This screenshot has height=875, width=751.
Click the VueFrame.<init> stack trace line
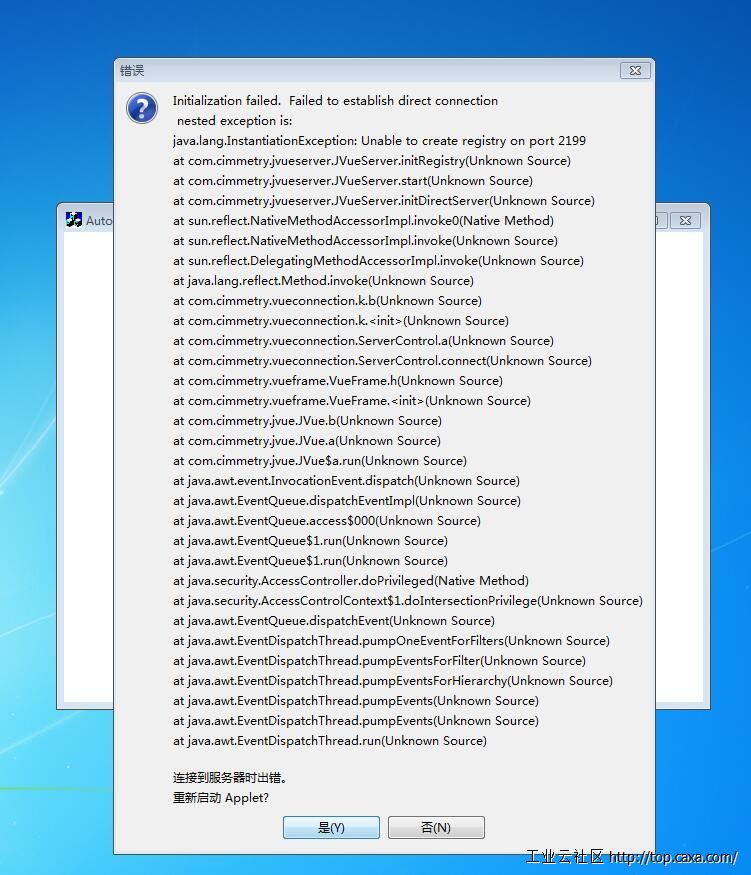tap(352, 401)
